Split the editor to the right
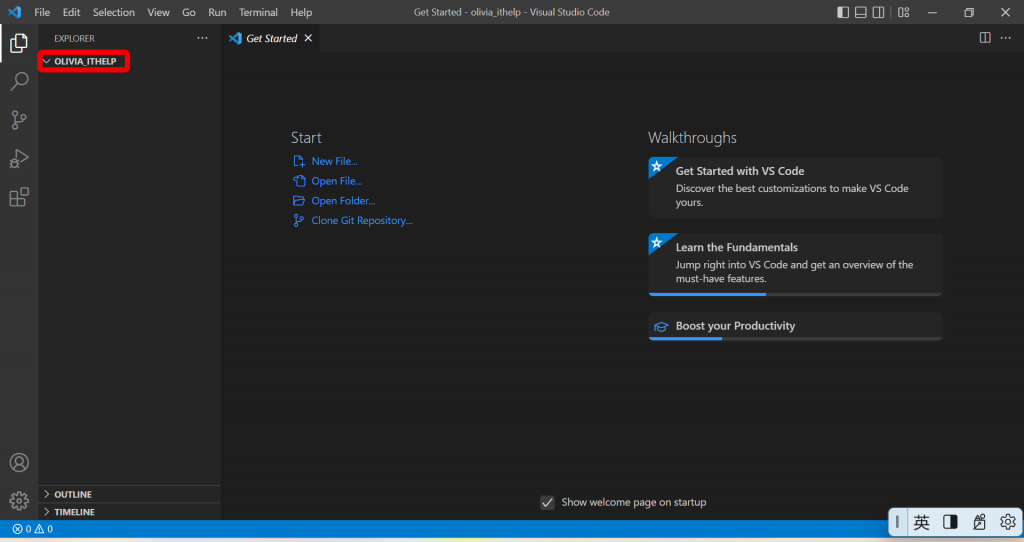Screen dimensions: 1024x542 point(985,38)
